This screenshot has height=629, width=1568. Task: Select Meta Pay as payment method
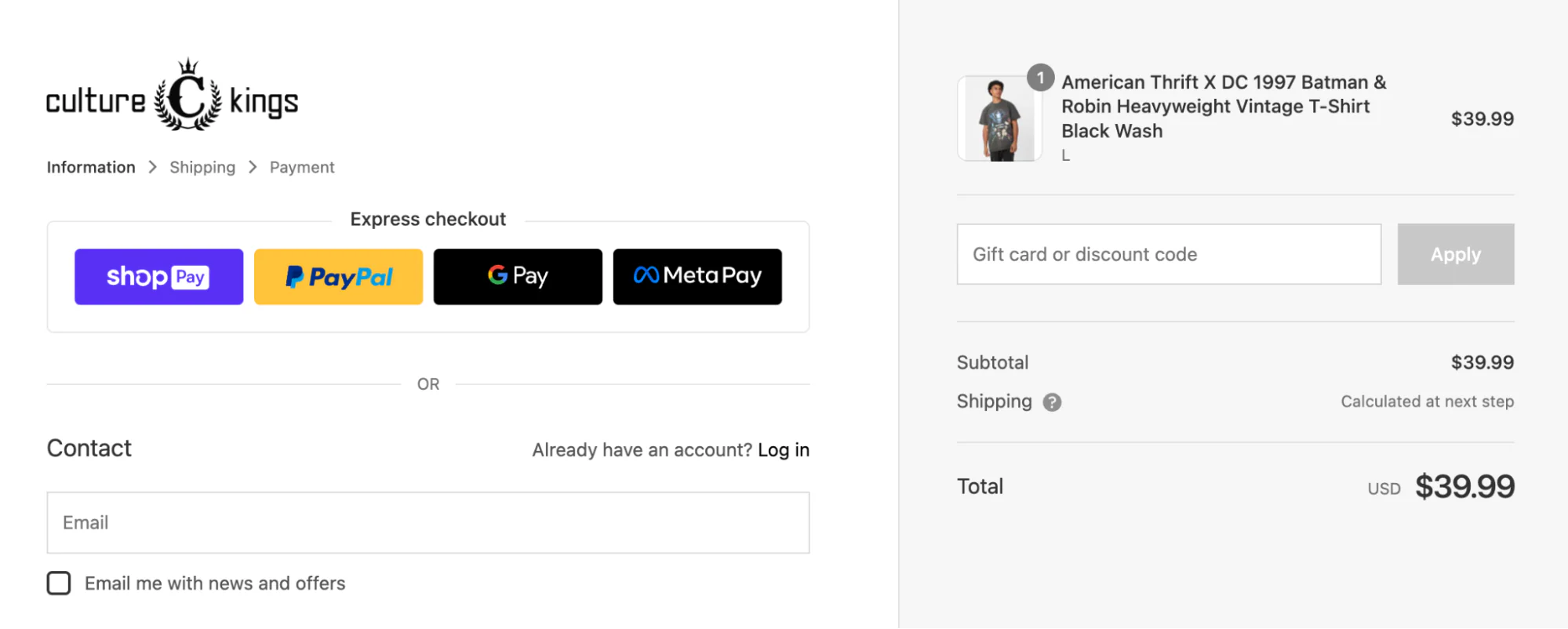pyautogui.click(x=697, y=276)
